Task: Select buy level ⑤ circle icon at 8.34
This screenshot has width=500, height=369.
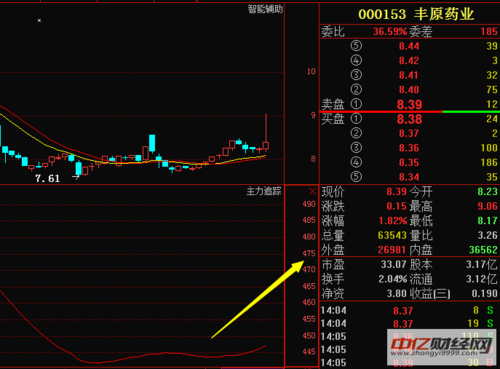Action: 356,176
